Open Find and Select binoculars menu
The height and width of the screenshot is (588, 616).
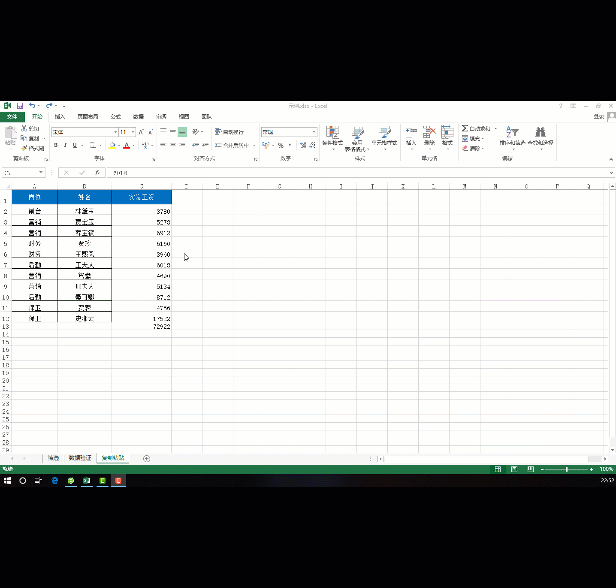tap(541, 137)
